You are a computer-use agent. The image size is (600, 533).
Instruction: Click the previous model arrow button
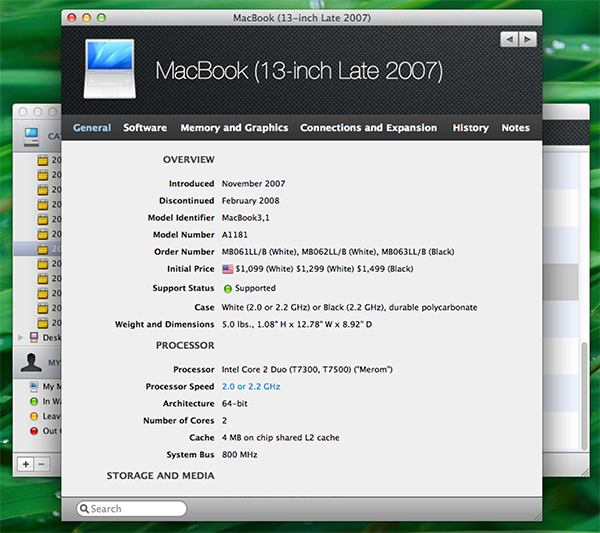[509, 39]
